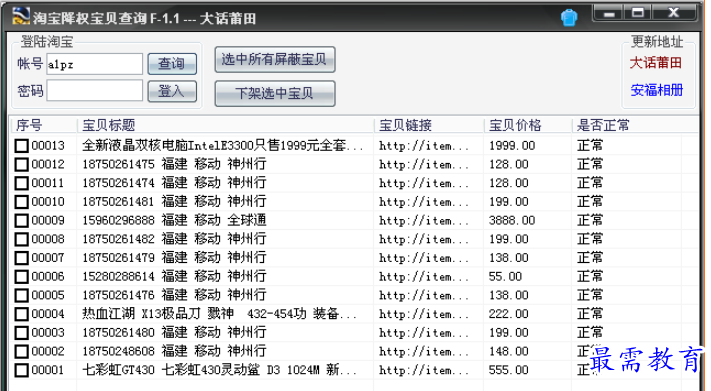The image size is (711, 391).
Task: Check the checkbox for row 00005
Action: coord(21,296)
